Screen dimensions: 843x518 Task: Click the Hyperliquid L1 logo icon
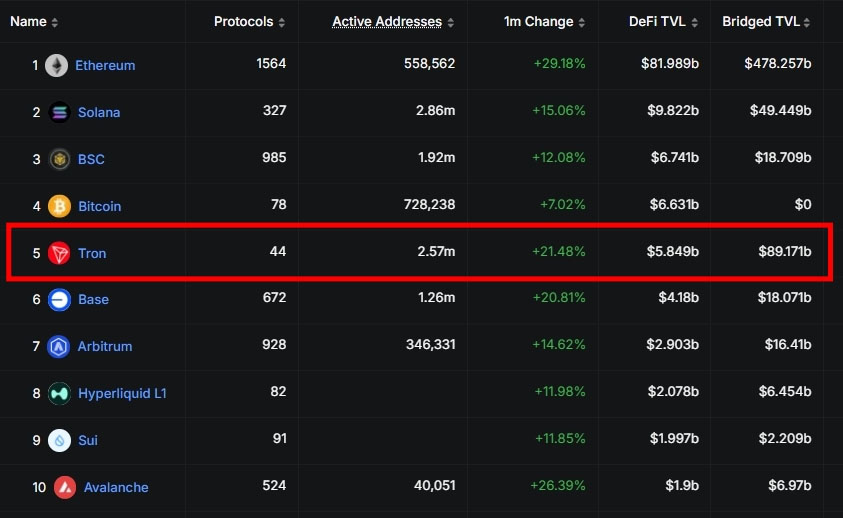(59, 394)
